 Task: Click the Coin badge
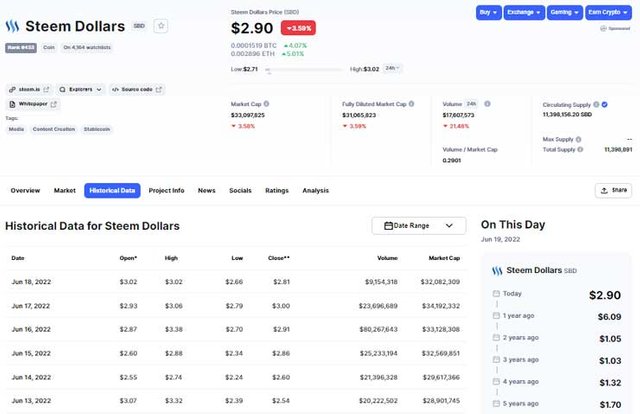point(49,48)
